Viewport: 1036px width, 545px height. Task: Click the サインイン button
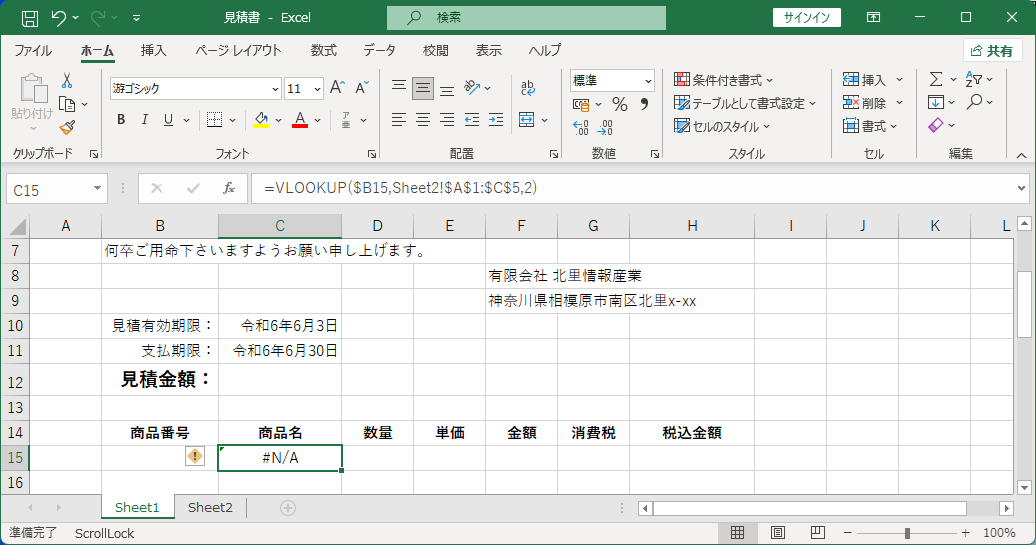(807, 18)
